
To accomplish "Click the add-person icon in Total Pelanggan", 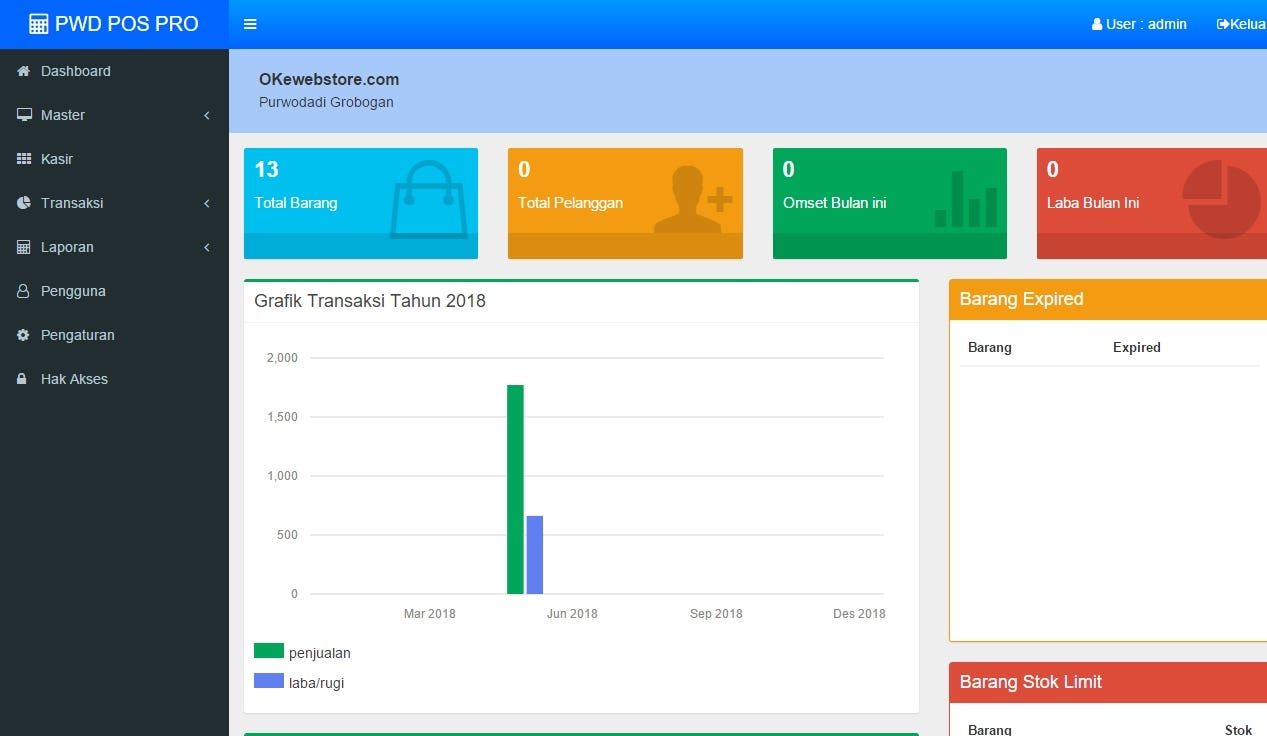I will (693, 200).
